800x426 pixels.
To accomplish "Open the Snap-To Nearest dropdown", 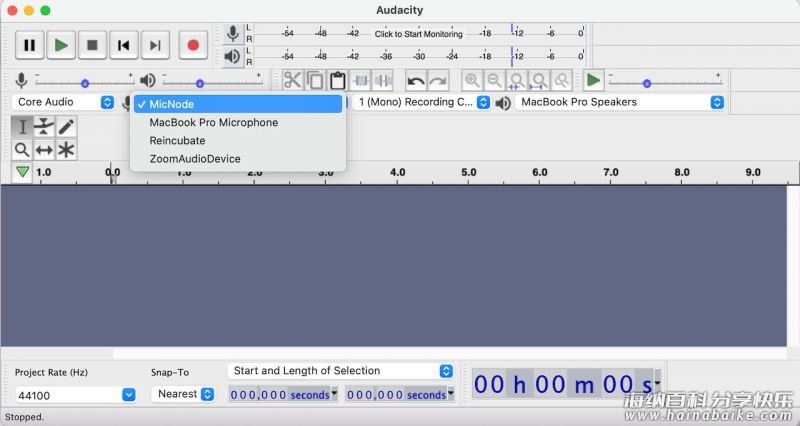I will [x=183, y=394].
